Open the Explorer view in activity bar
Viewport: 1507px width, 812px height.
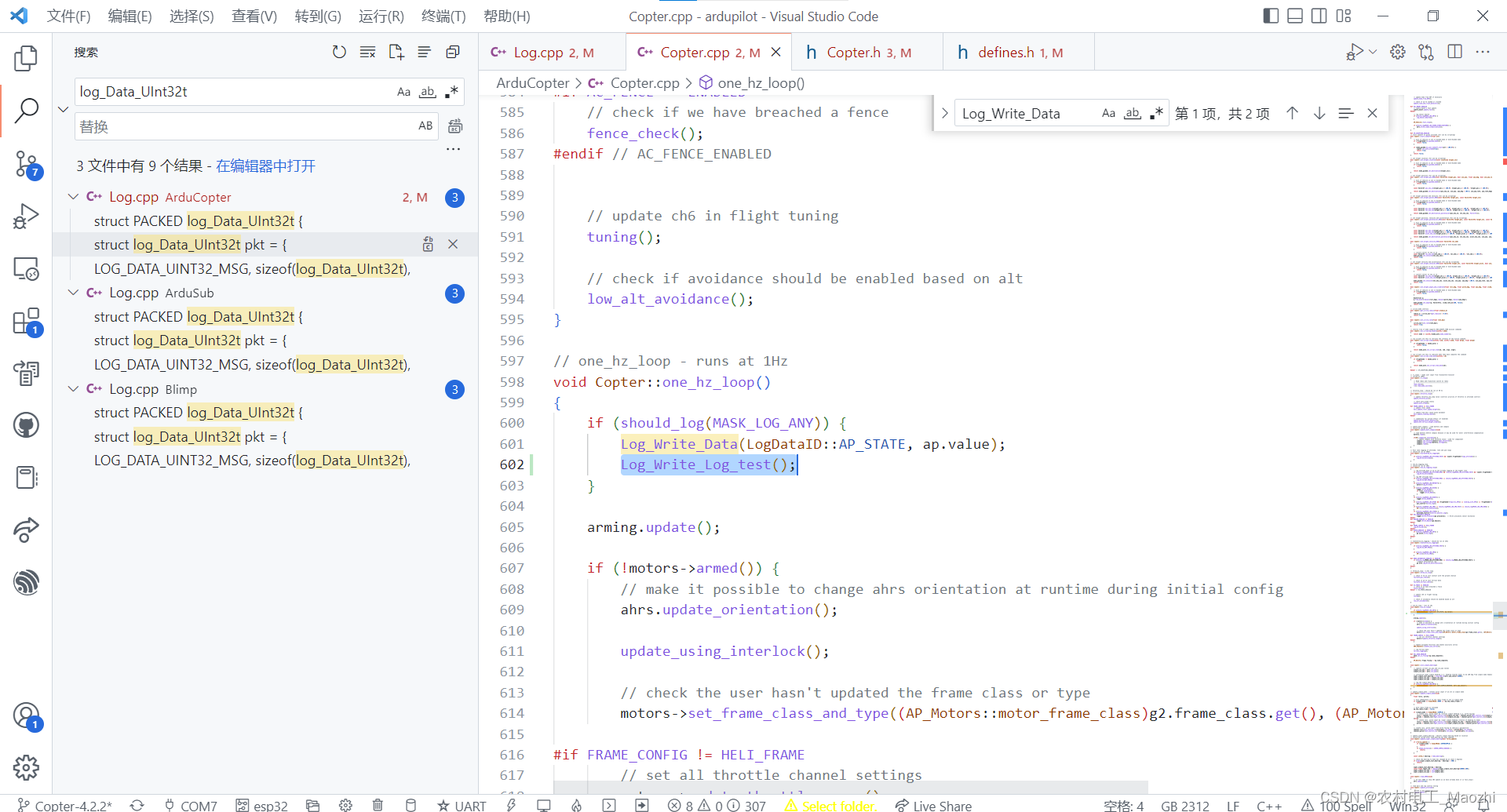tap(26, 58)
